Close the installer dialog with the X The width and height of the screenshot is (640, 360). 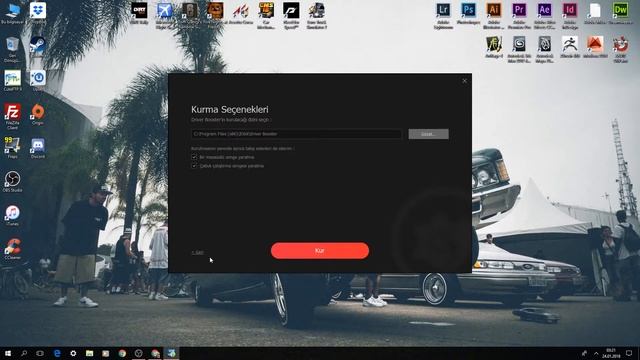[464, 81]
